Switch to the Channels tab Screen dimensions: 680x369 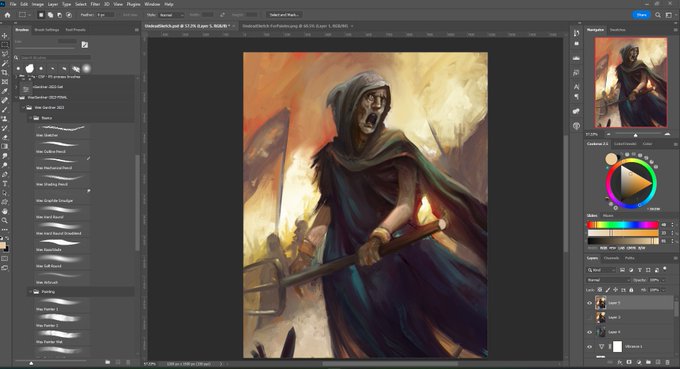coord(611,258)
